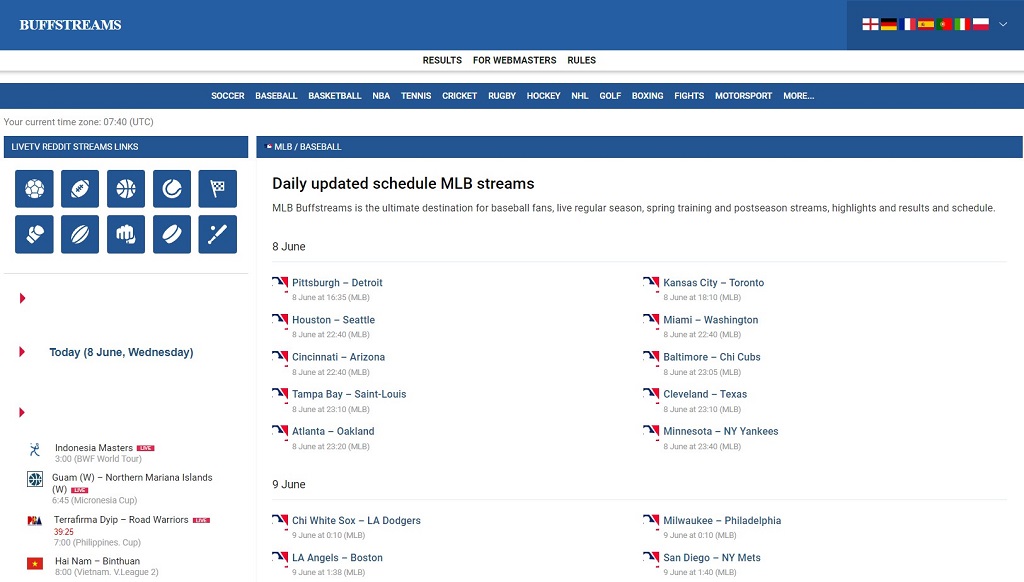Open the LA Angels – Boston stream link
Image resolution: width=1024 pixels, height=582 pixels.
pos(337,558)
